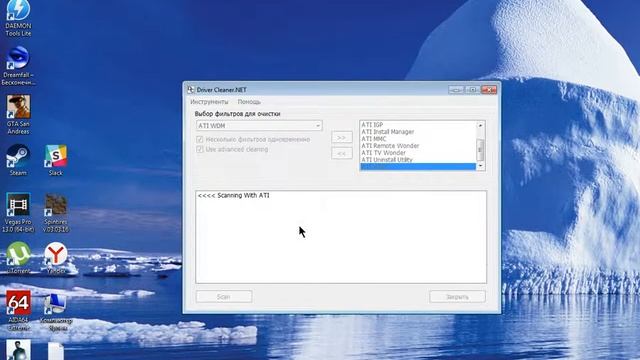Open the Помощь menu
The height and width of the screenshot is (360, 640).
coord(249,102)
